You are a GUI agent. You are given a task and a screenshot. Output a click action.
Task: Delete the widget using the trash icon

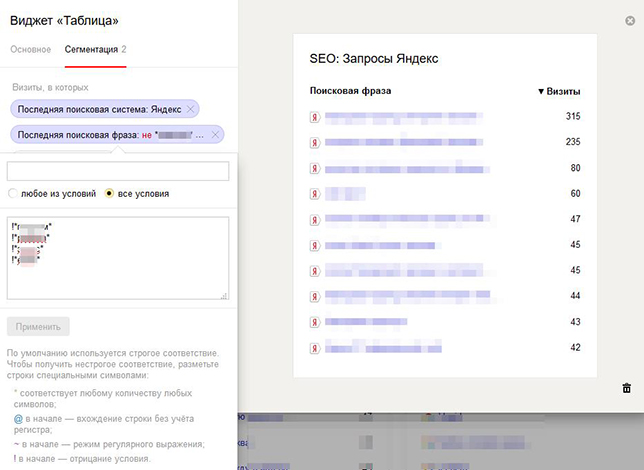626,388
